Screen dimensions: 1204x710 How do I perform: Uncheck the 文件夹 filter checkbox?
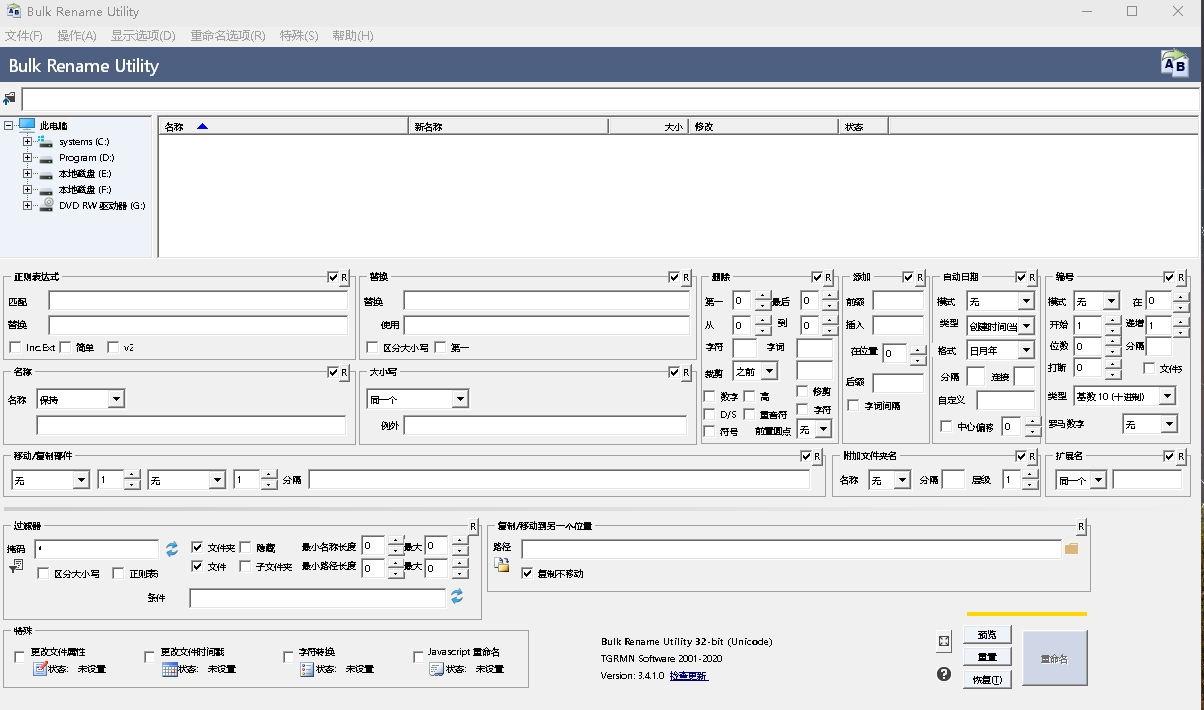pos(197,547)
